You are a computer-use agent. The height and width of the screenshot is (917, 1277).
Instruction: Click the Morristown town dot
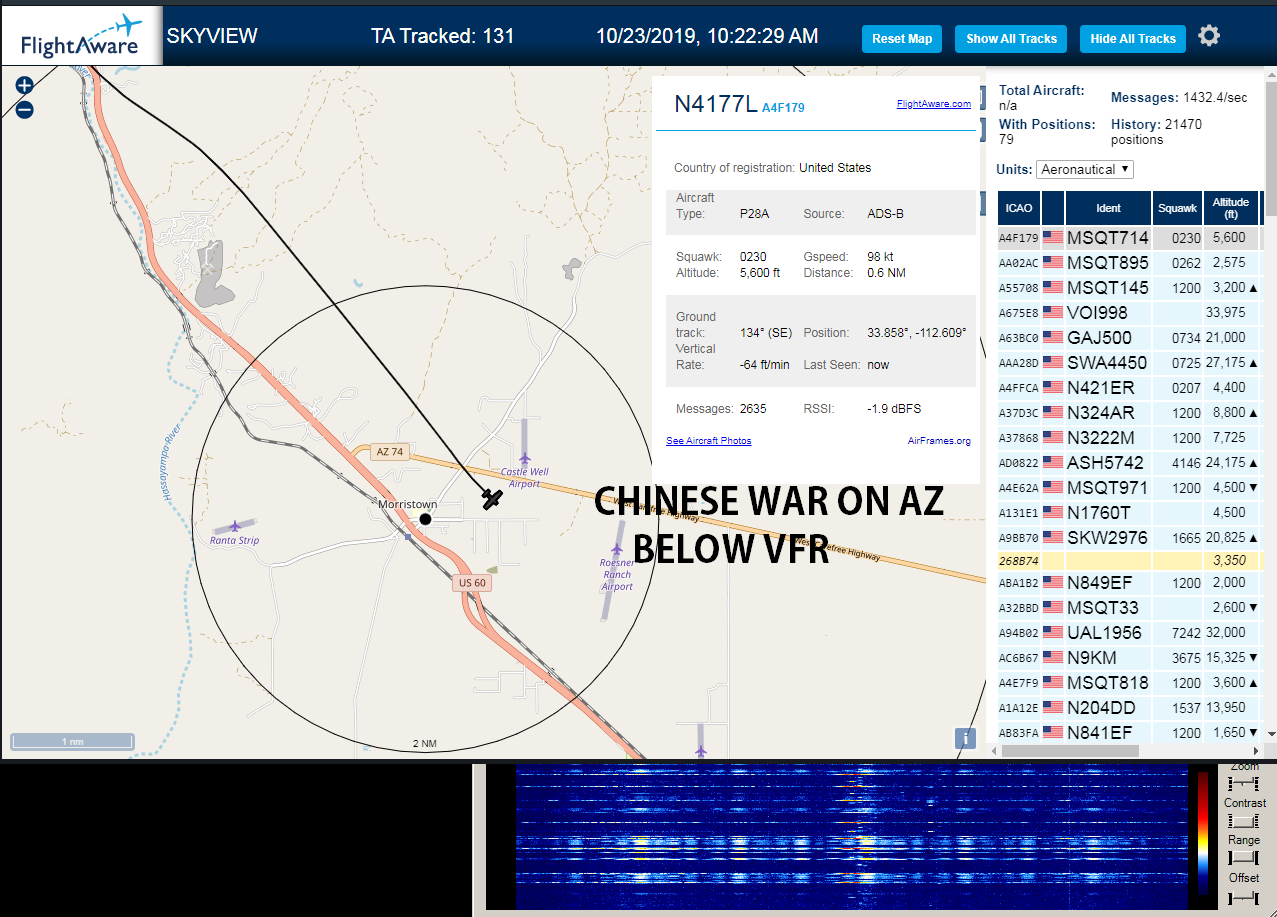pos(425,518)
